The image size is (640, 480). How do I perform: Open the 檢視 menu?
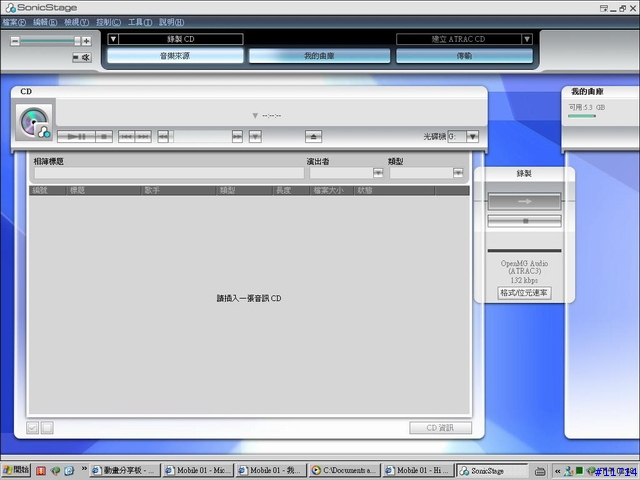(76, 22)
